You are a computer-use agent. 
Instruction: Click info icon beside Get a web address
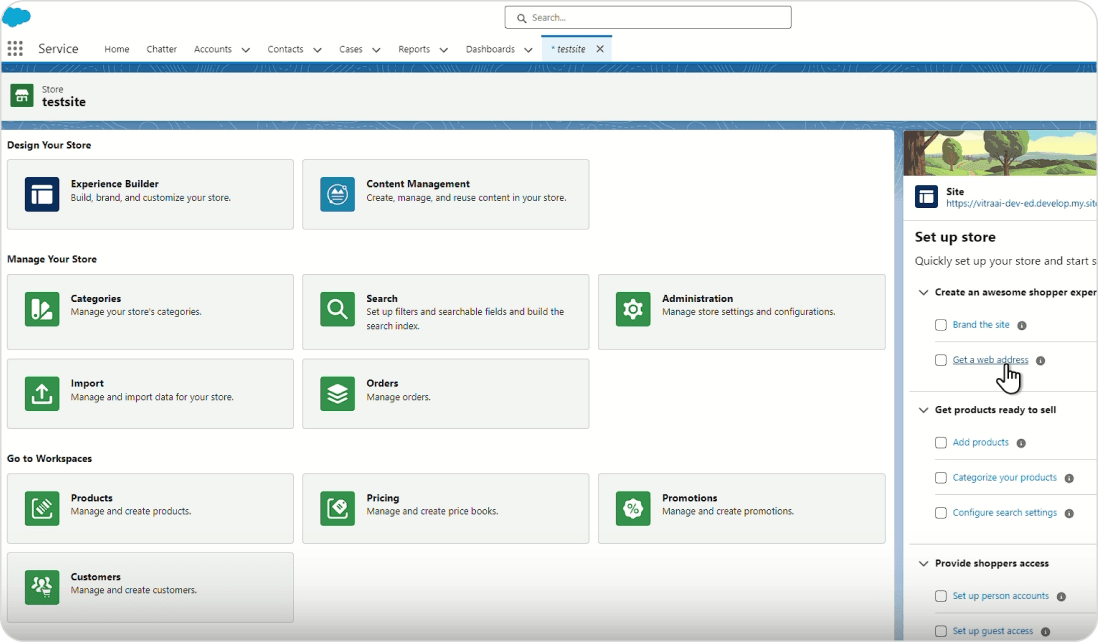[x=1041, y=361]
